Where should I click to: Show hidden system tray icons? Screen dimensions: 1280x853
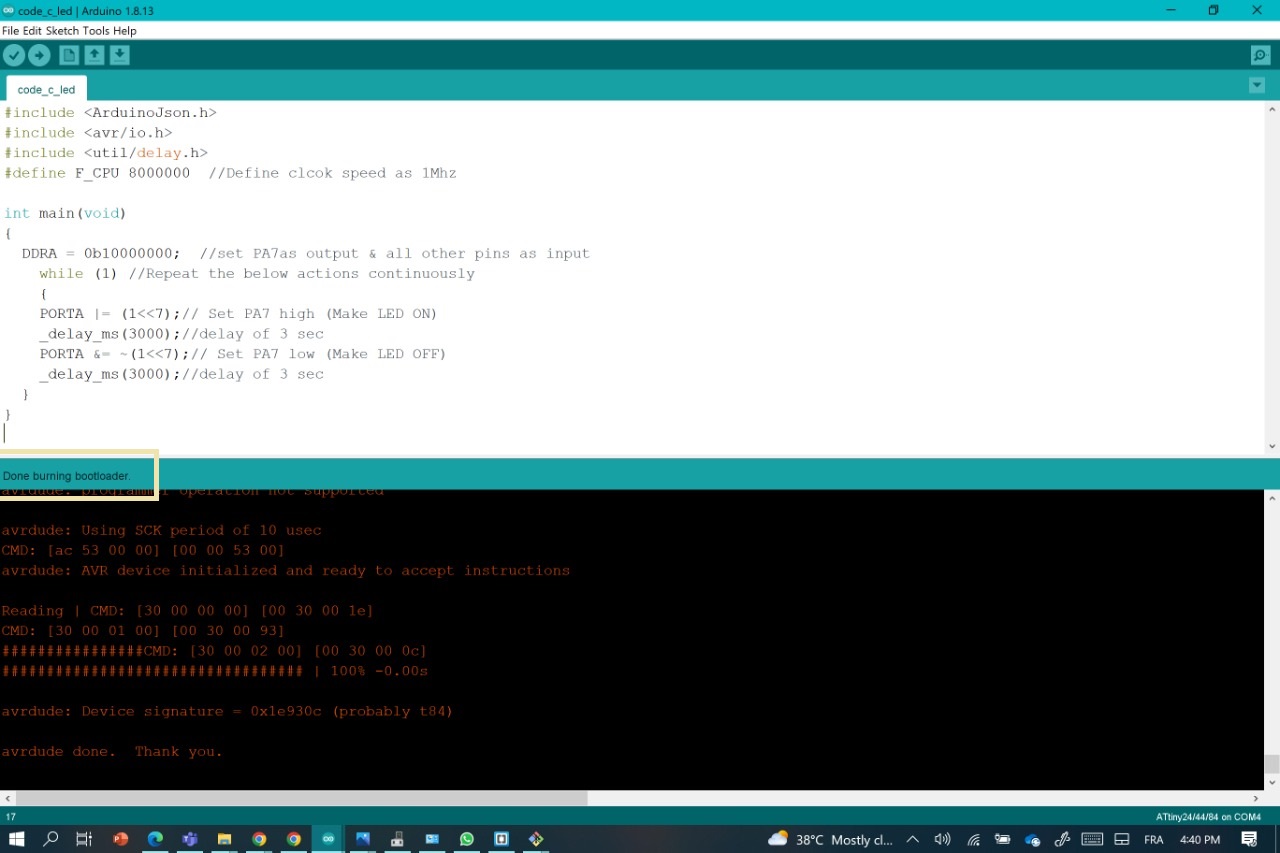912,839
